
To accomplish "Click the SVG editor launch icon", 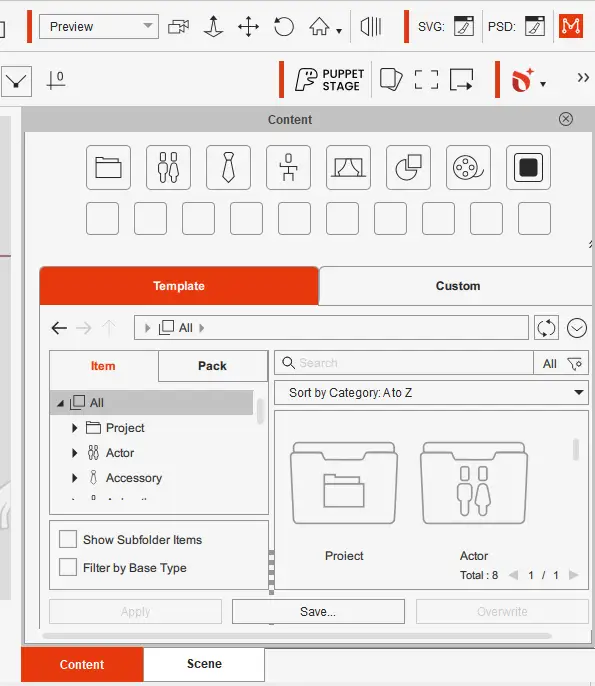I will click(464, 26).
